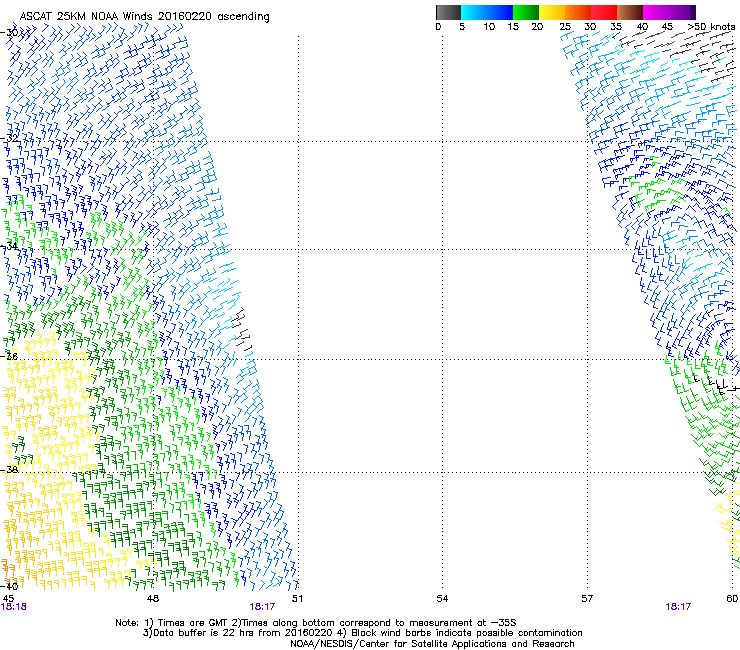The image size is (740, 650).
Task: Click the '35' color scale label
Action: (x=616, y=26)
